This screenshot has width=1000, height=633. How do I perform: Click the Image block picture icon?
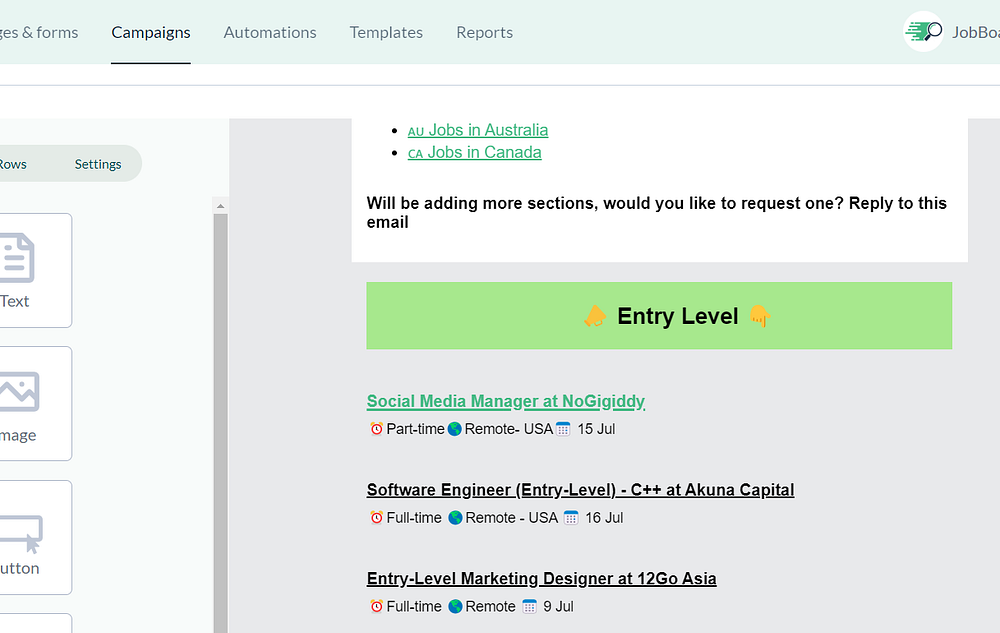pos(19,391)
